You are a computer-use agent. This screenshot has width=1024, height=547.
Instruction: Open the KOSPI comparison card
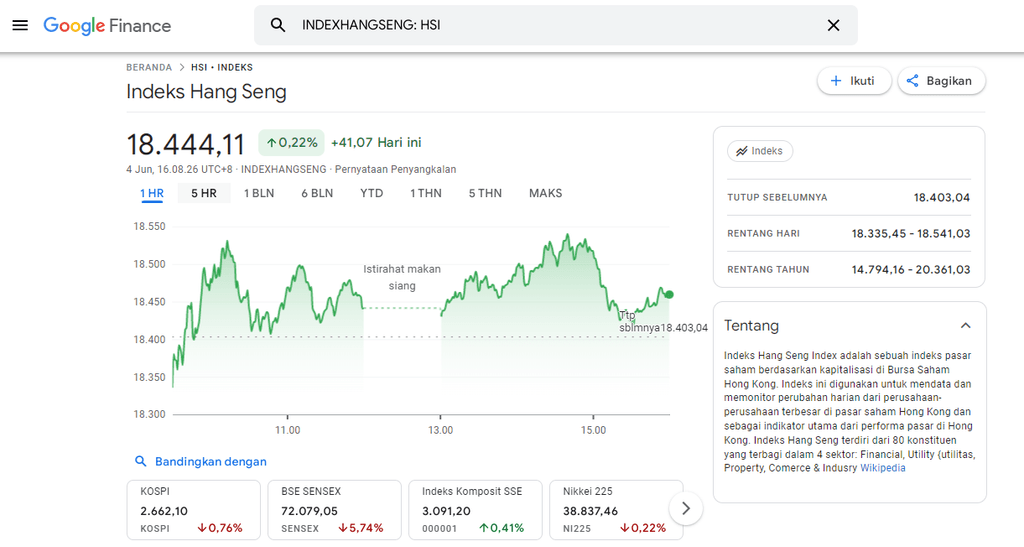pos(192,509)
